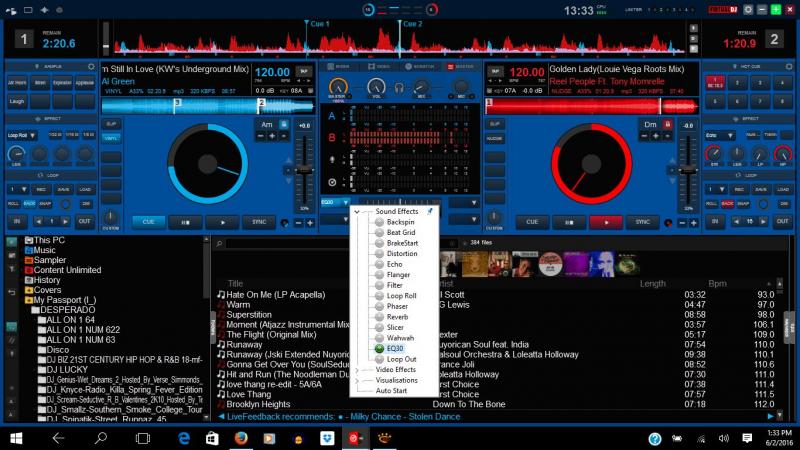Click left deck loop OUT button
800x450 pixels.
84,221
